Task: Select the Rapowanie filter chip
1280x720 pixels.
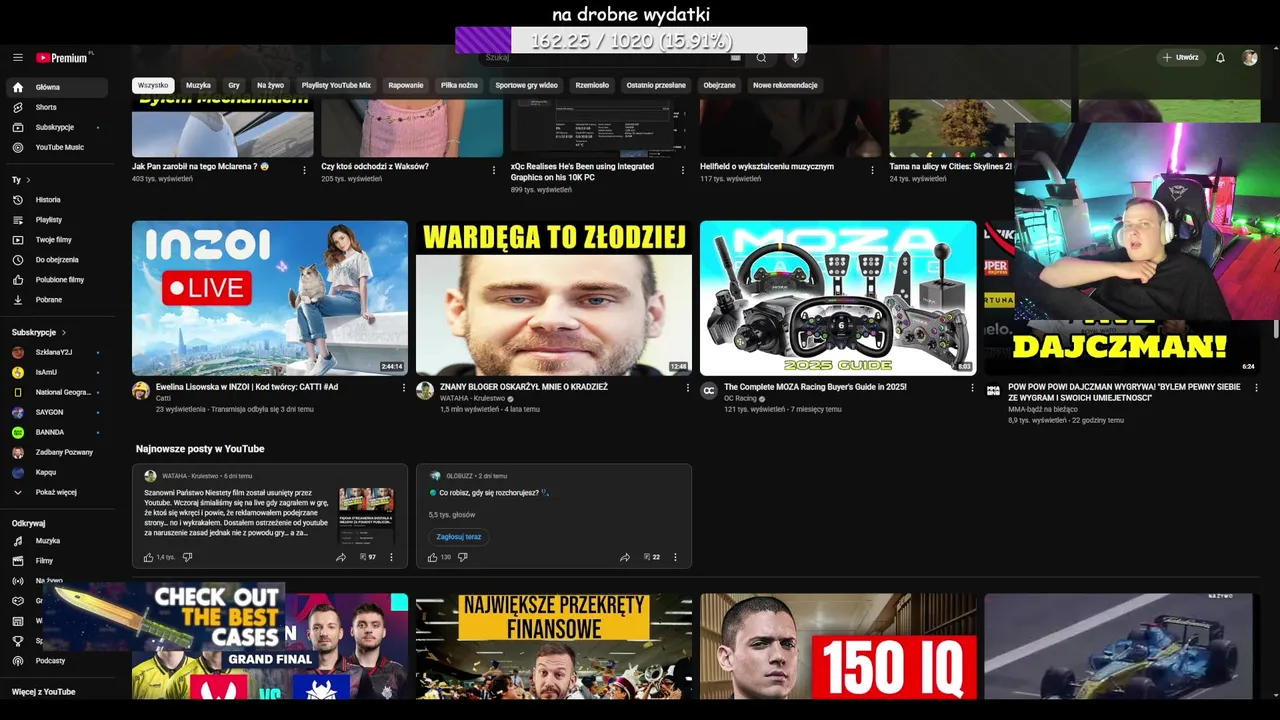Action: point(406,85)
